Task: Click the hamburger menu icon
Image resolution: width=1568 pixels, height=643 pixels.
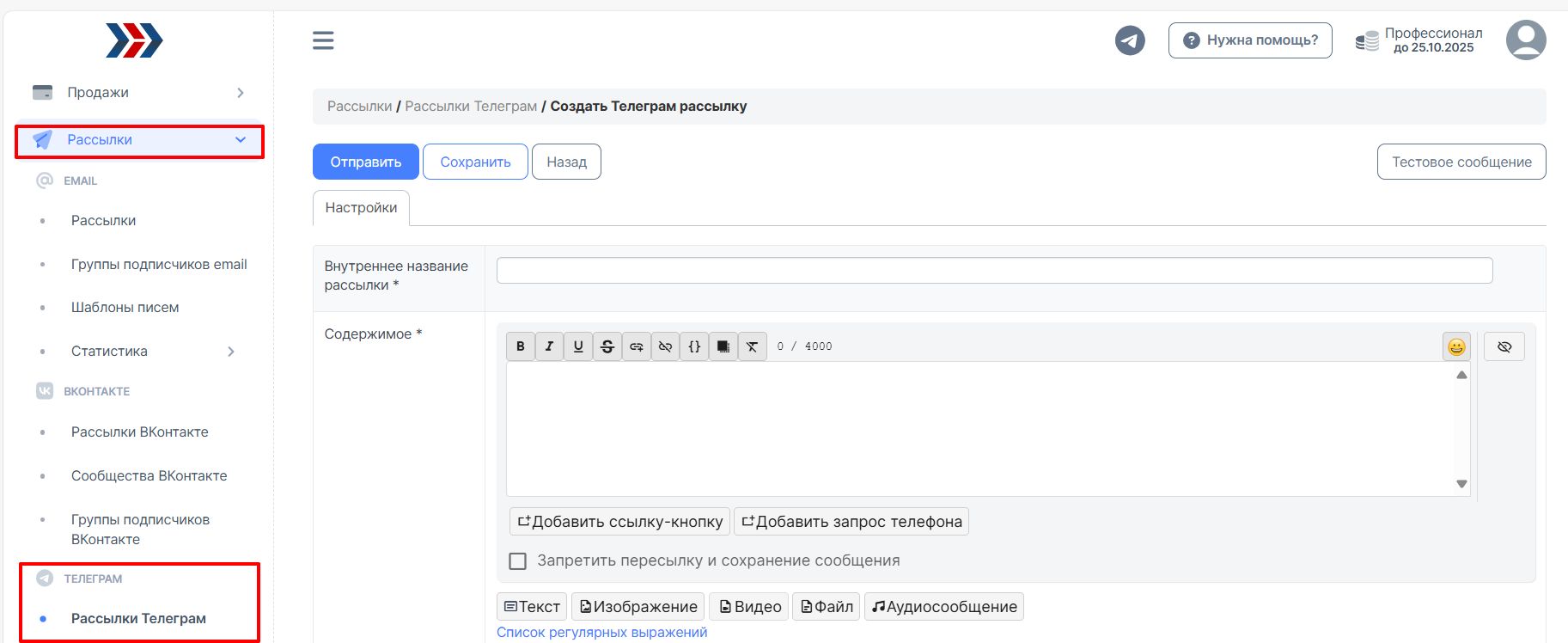Action: pos(323,40)
